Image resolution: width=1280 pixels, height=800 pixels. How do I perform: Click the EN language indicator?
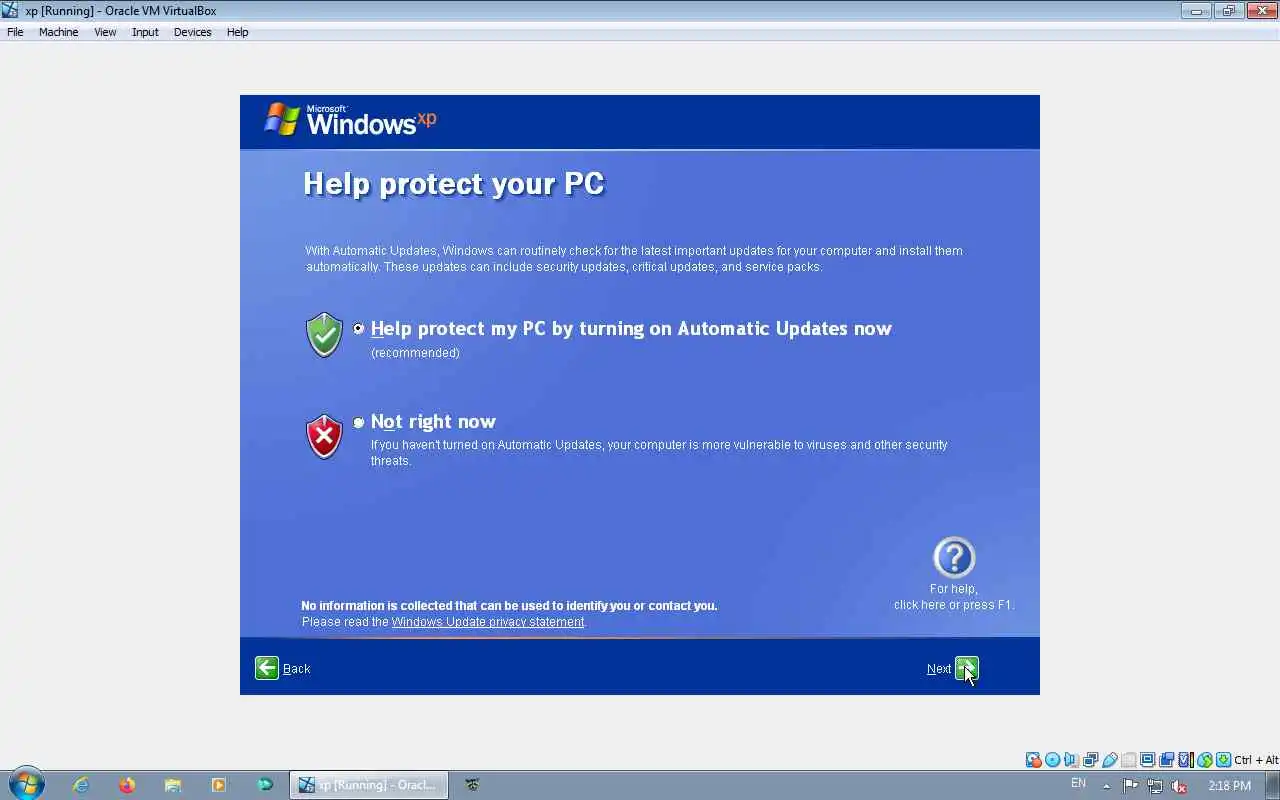click(1078, 783)
